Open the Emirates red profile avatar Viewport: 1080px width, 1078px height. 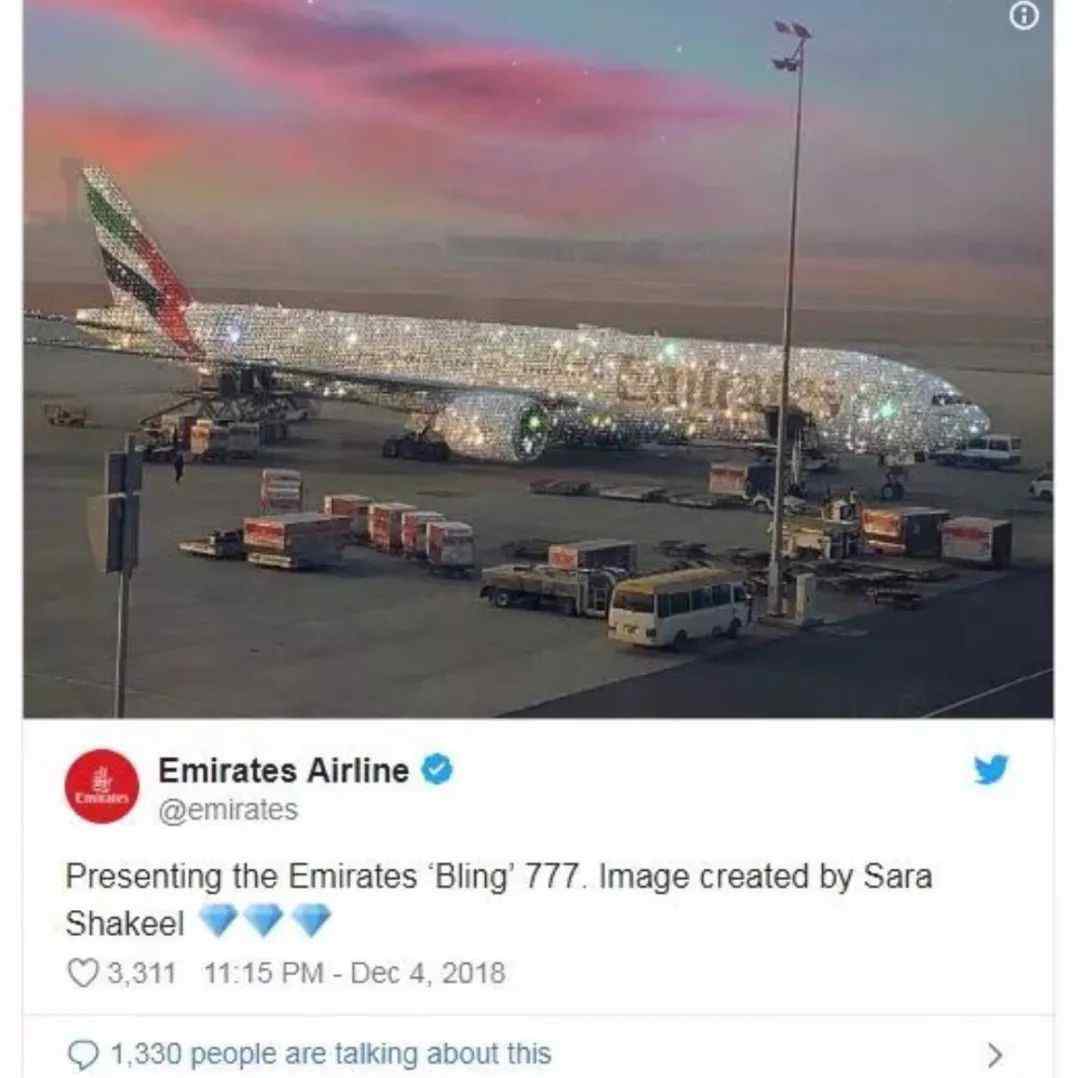tap(102, 786)
